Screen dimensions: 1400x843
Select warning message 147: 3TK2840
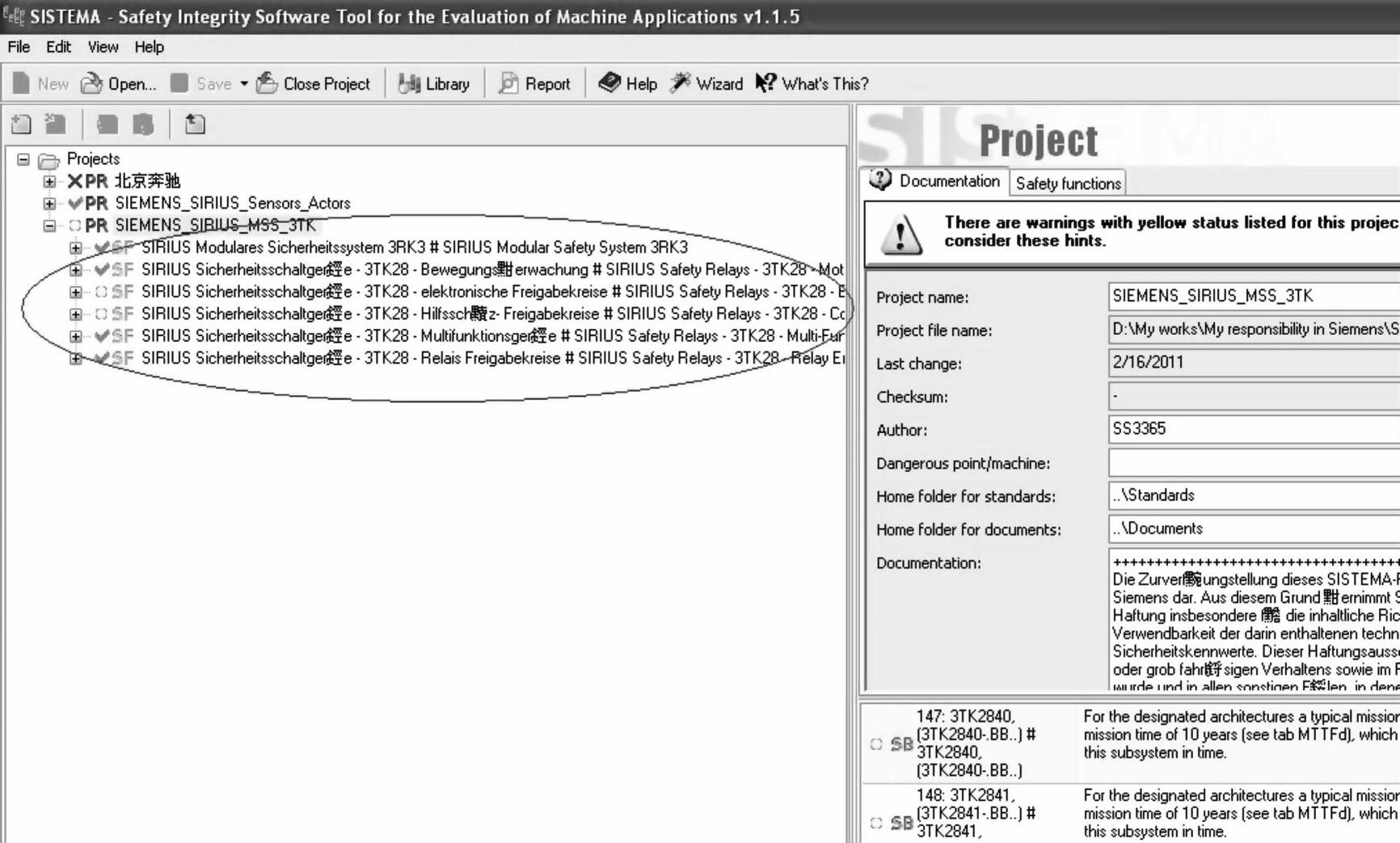pos(1131,743)
